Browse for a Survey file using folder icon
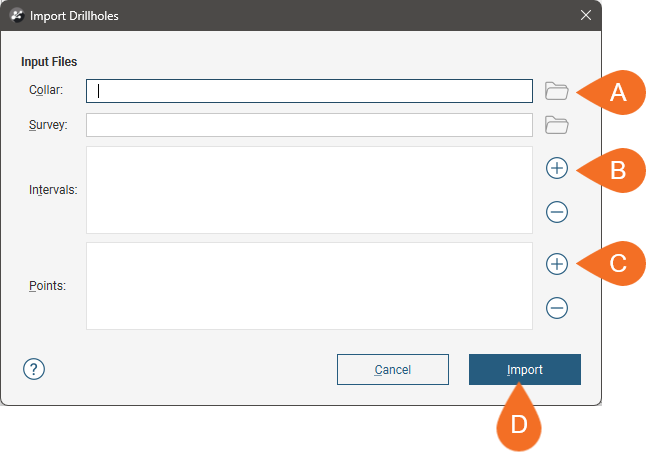Image resolution: width=647 pixels, height=452 pixels. coord(556,125)
